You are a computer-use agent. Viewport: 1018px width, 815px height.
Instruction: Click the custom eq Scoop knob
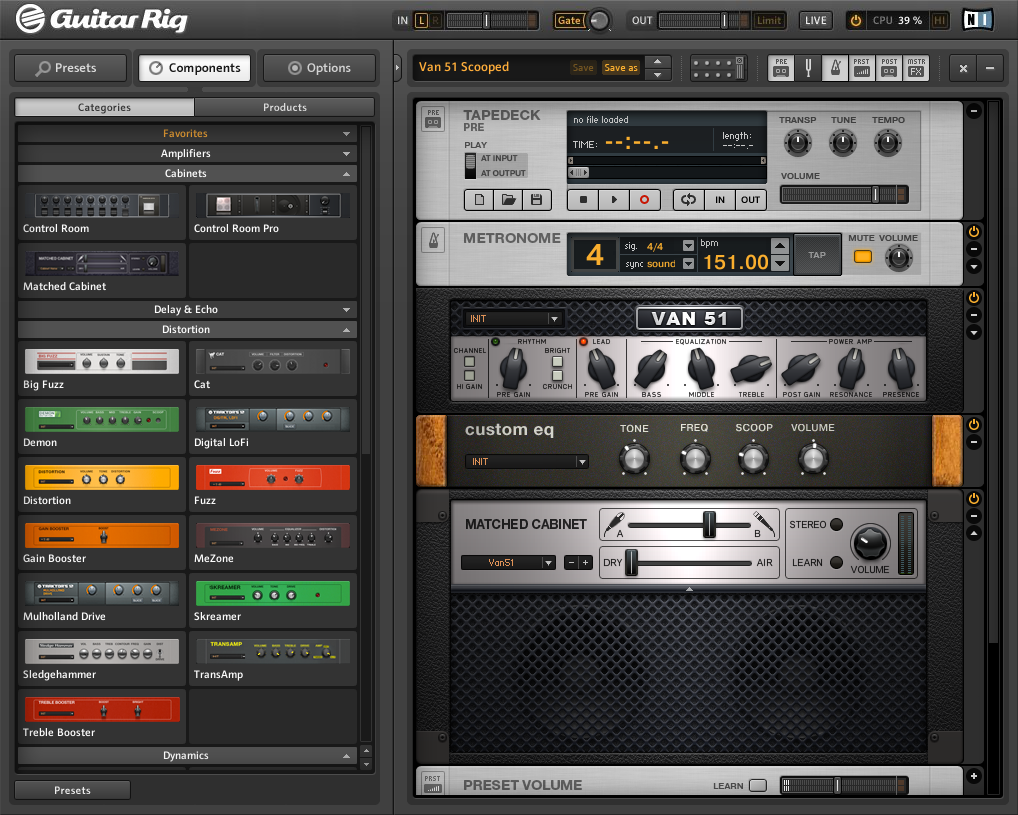pos(753,458)
